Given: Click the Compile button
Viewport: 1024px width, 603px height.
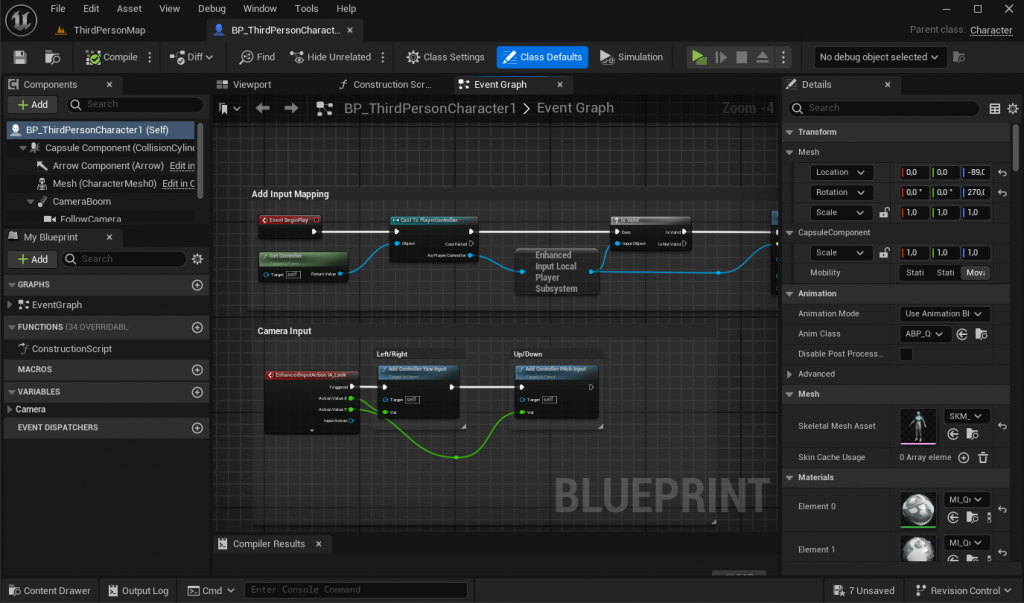Looking at the screenshot, I should point(113,57).
